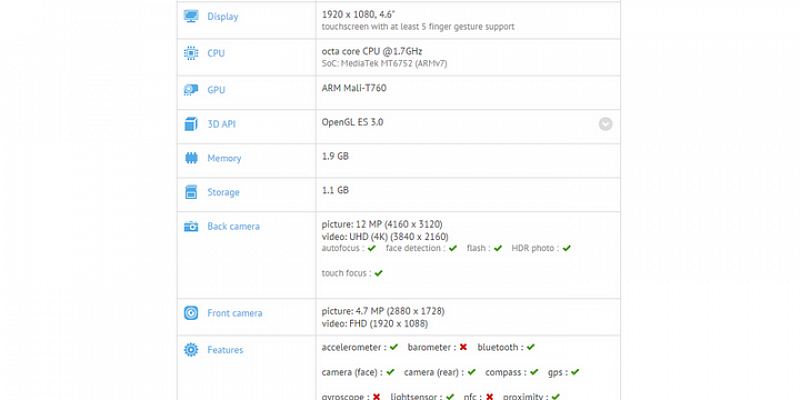Image resolution: width=800 pixels, height=400 pixels.
Task: Expand the OpenGL ES 3.0 details
Action: pyautogui.click(x=605, y=124)
